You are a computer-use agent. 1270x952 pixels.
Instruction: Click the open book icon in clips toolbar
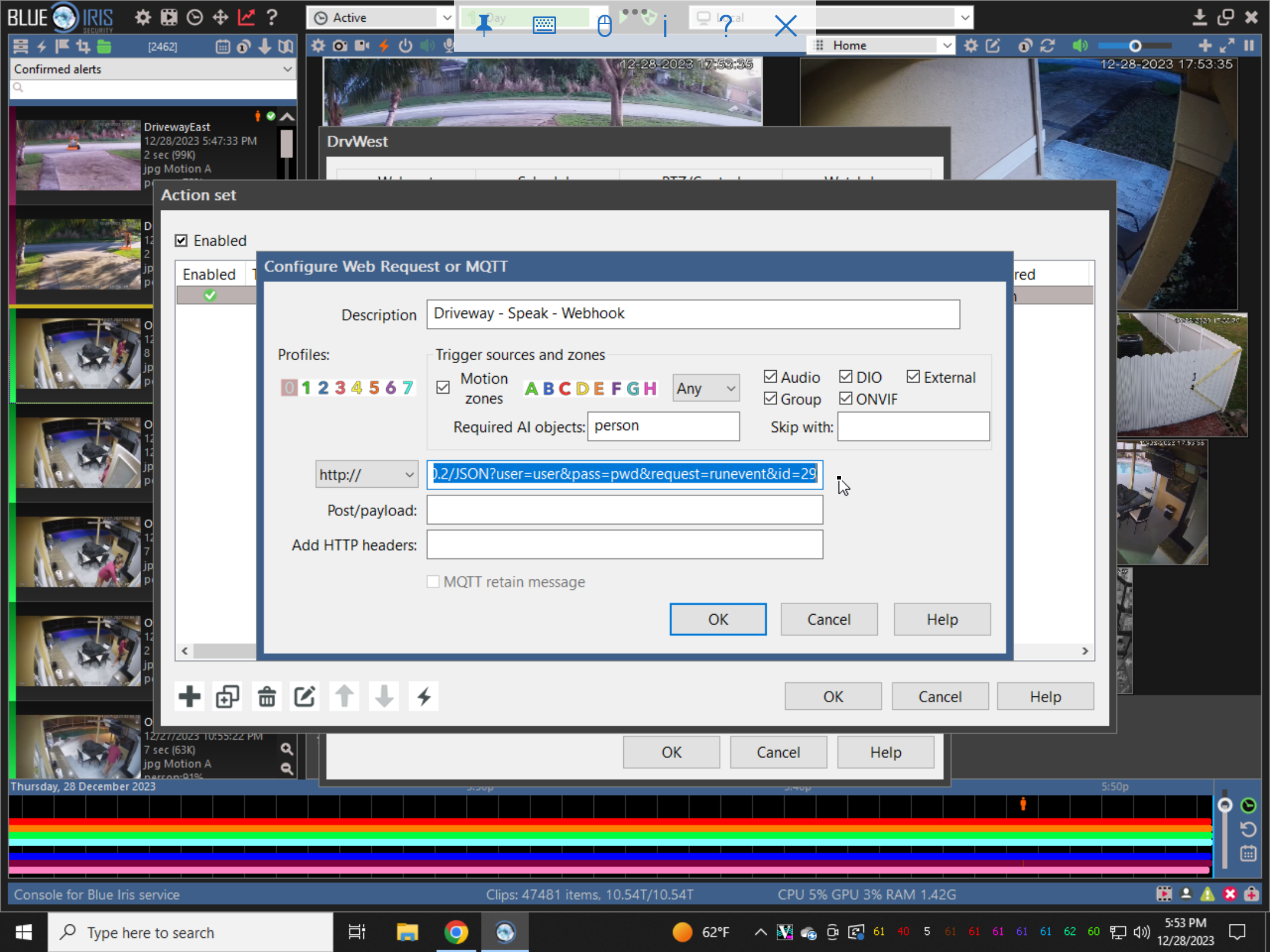pos(286,46)
